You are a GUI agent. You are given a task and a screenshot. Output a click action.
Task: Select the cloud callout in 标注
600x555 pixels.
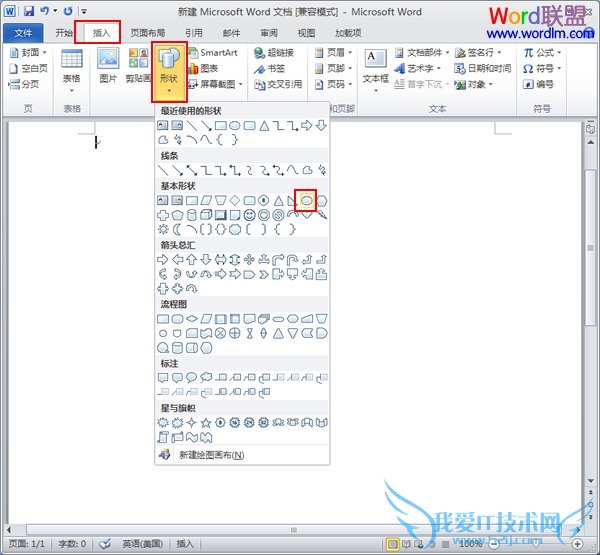click(x=206, y=377)
